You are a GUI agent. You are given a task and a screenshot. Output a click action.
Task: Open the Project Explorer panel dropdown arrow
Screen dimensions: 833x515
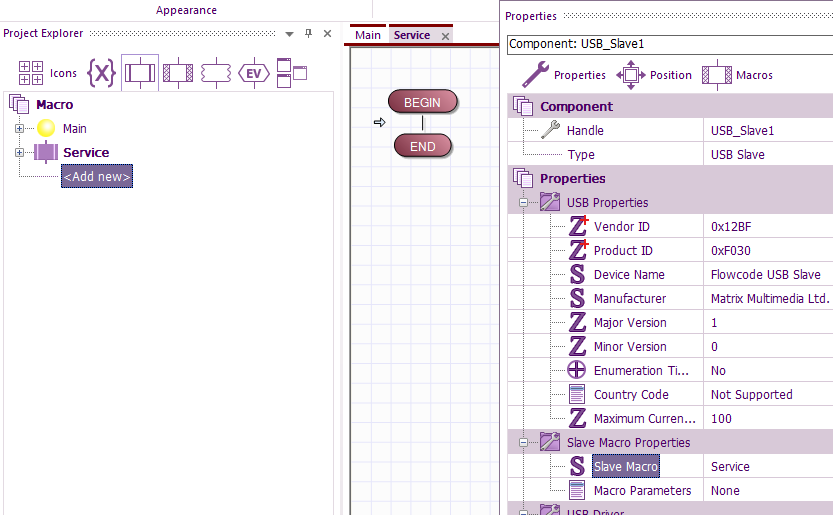(x=289, y=33)
